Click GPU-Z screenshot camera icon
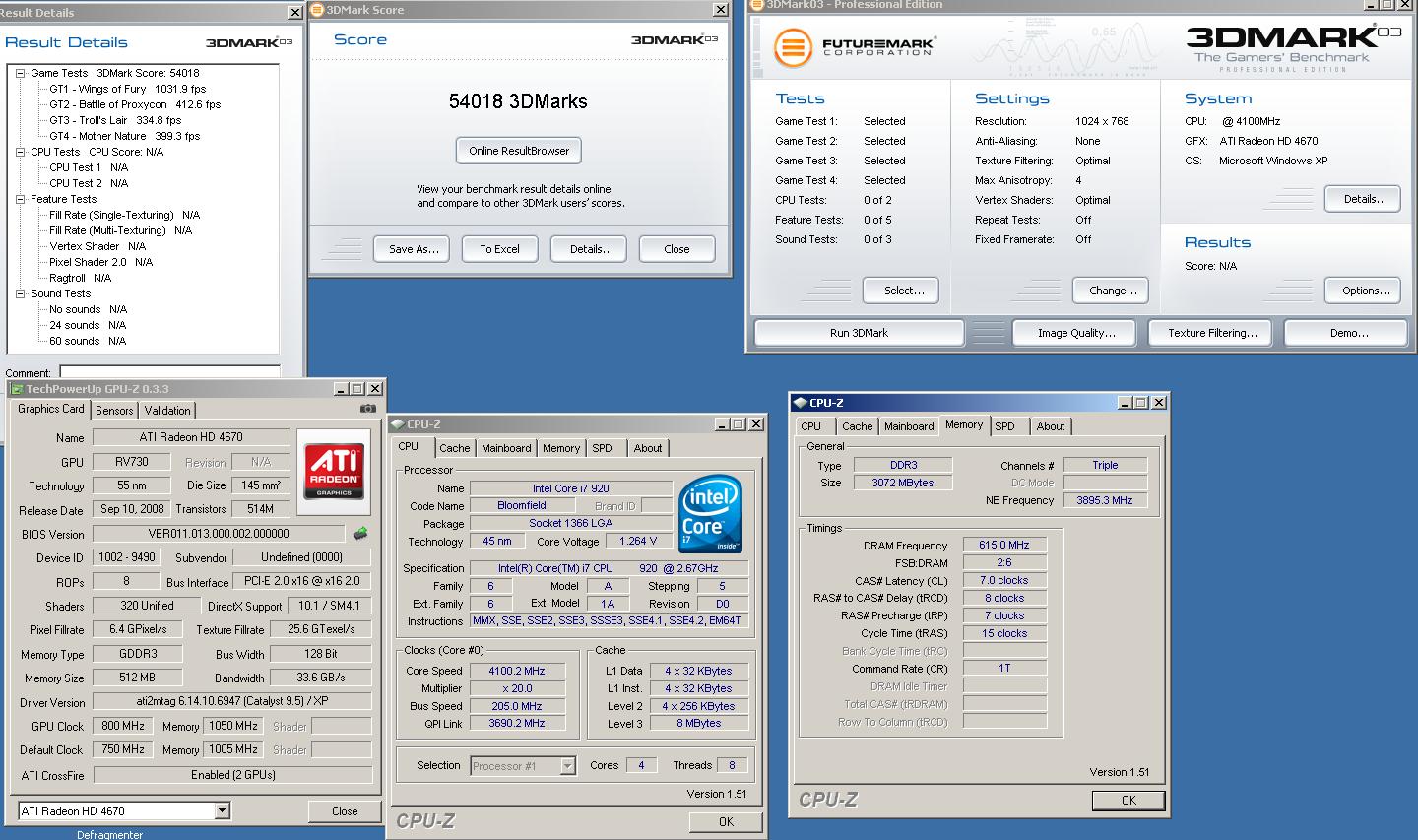 pyautogui.click(x=367, y=409)
